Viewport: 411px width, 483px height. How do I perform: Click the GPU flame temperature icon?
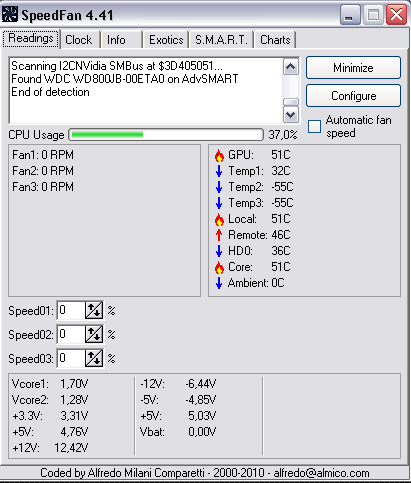(219, 155)
